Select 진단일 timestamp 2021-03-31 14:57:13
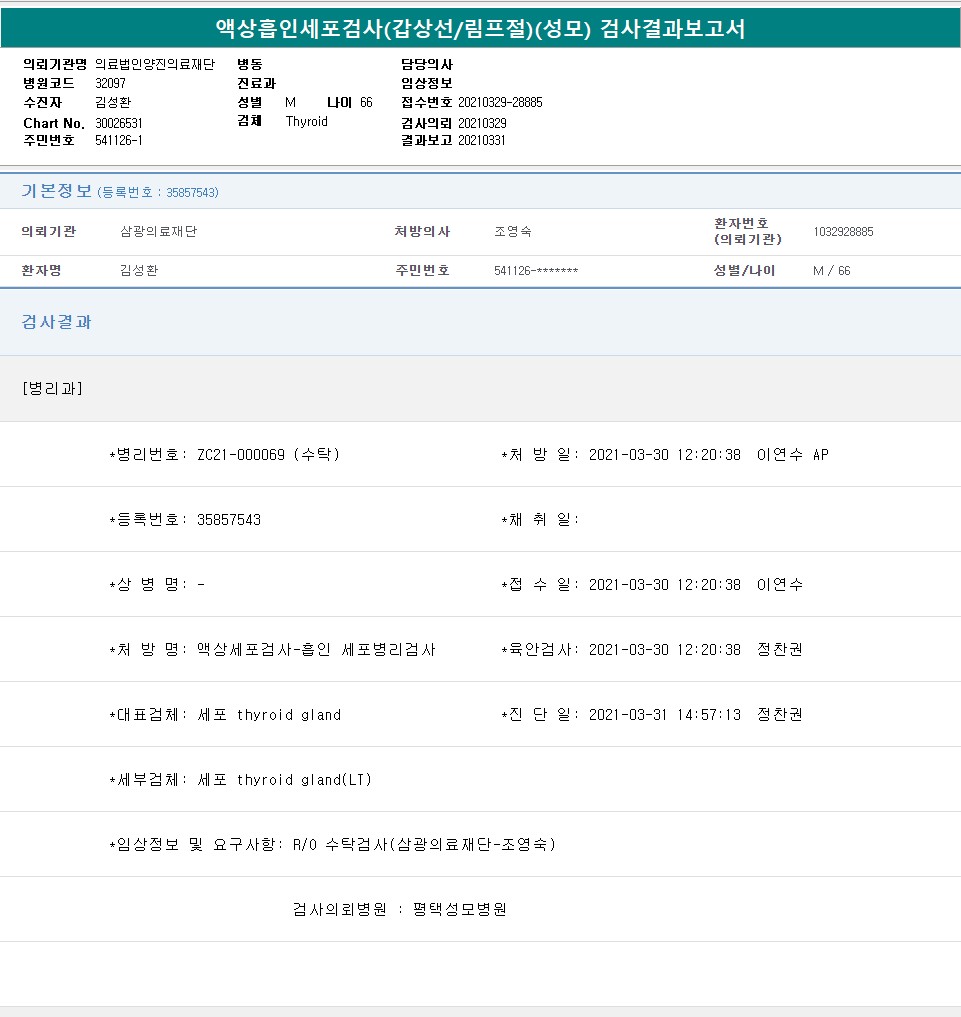The image size is (961, 1017). (x=664, y=714)
